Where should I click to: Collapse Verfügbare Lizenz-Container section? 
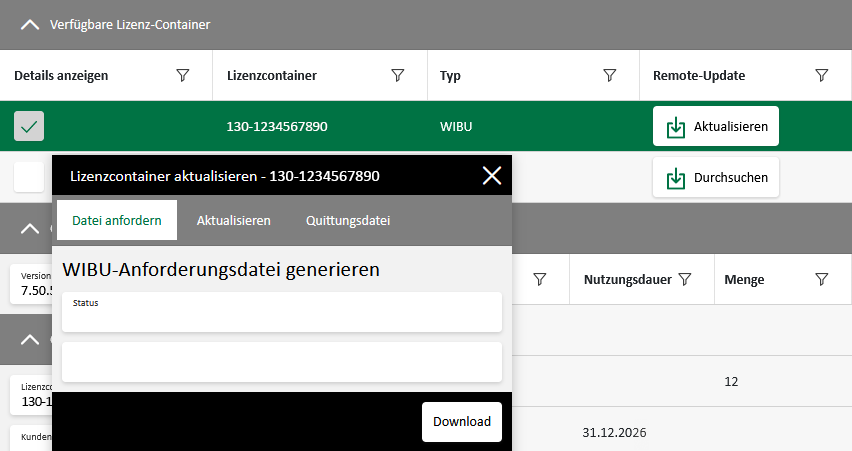[30, 24]
